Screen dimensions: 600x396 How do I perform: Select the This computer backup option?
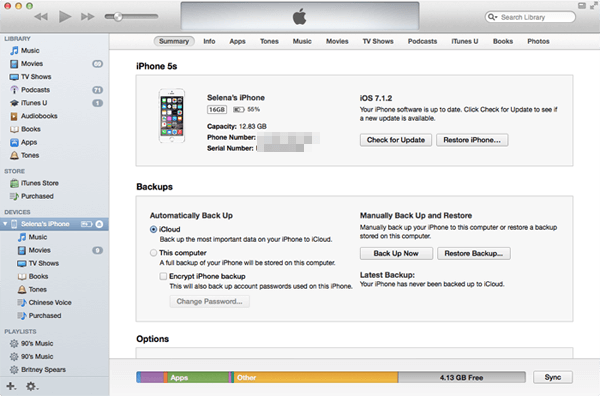153,253
